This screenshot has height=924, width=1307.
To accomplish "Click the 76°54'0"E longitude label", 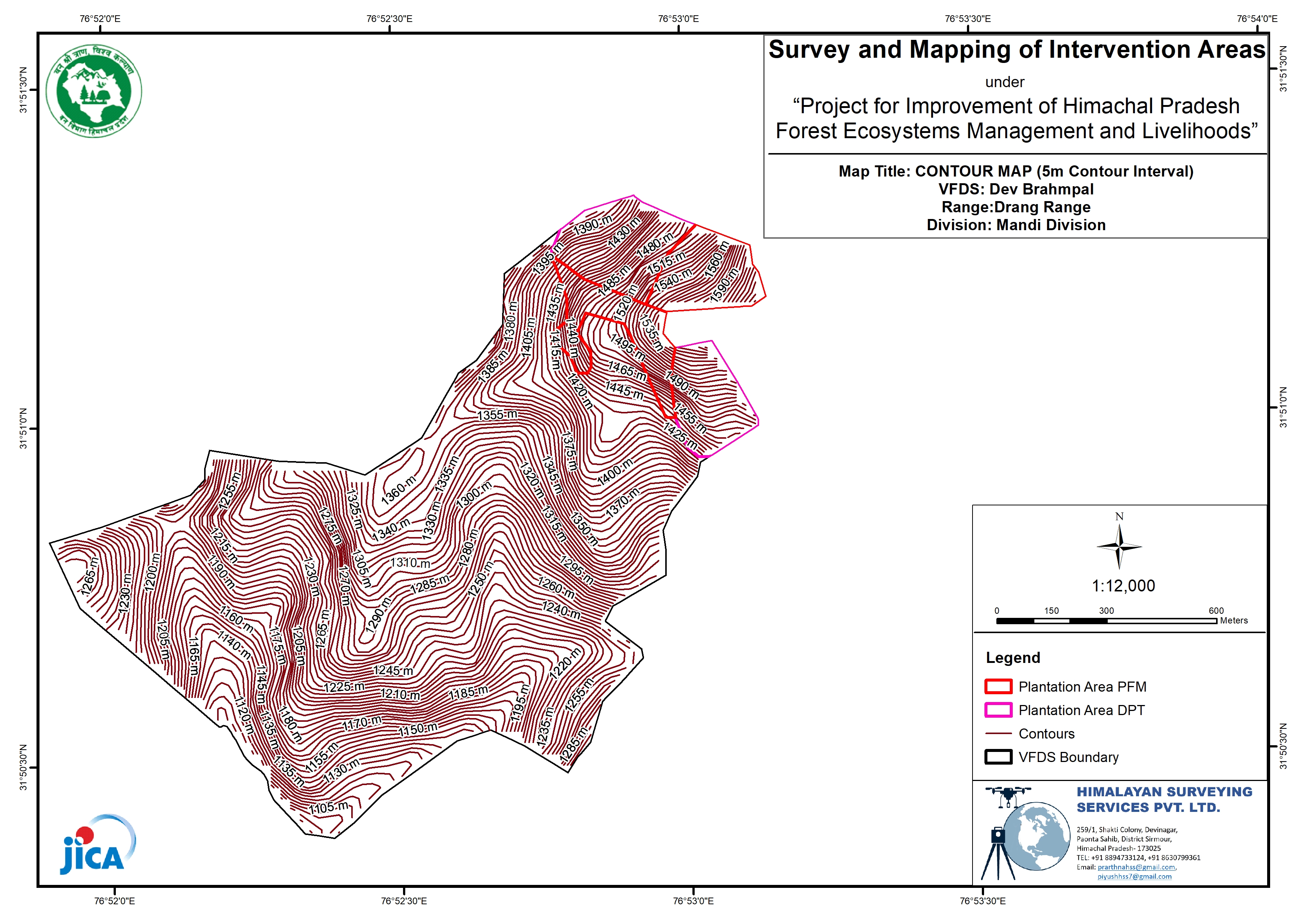I will coord(1257,19).
